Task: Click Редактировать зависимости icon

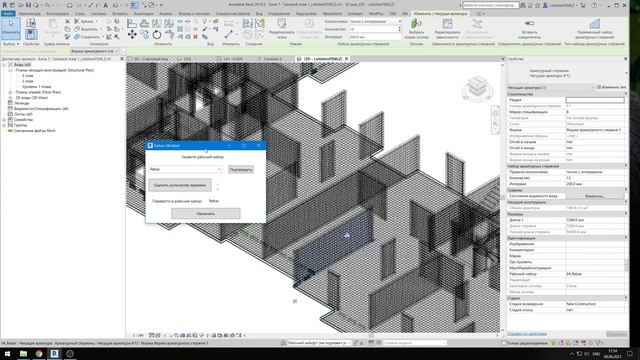Action: coord(447,28)
